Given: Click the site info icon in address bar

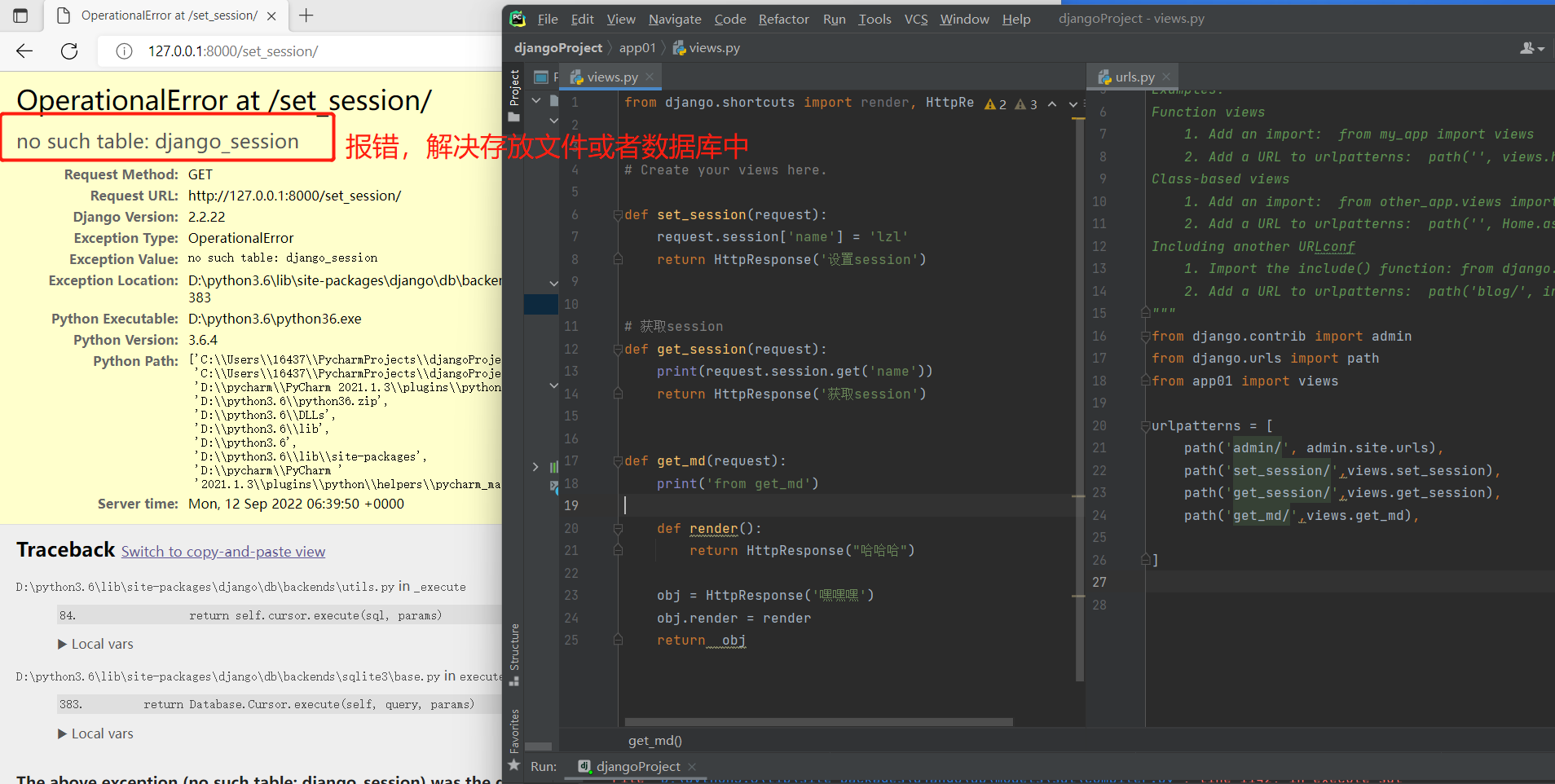Looking at the screenshot, I should pyautogui.click(x=124, y=51).
